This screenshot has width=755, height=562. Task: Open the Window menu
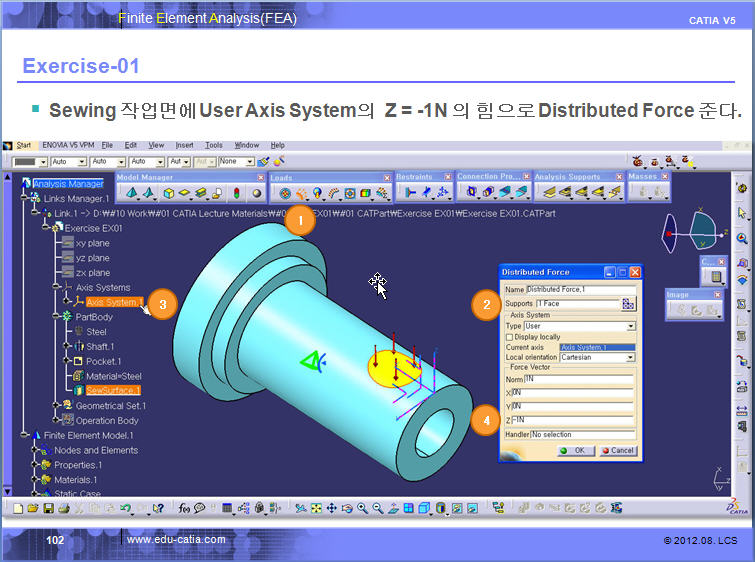coord(247,145)
